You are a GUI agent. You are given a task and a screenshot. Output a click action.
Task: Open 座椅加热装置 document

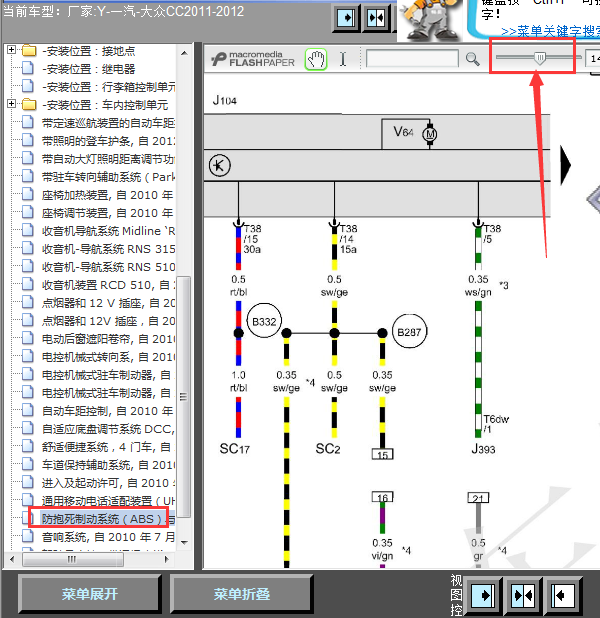(x=108, y=195)
